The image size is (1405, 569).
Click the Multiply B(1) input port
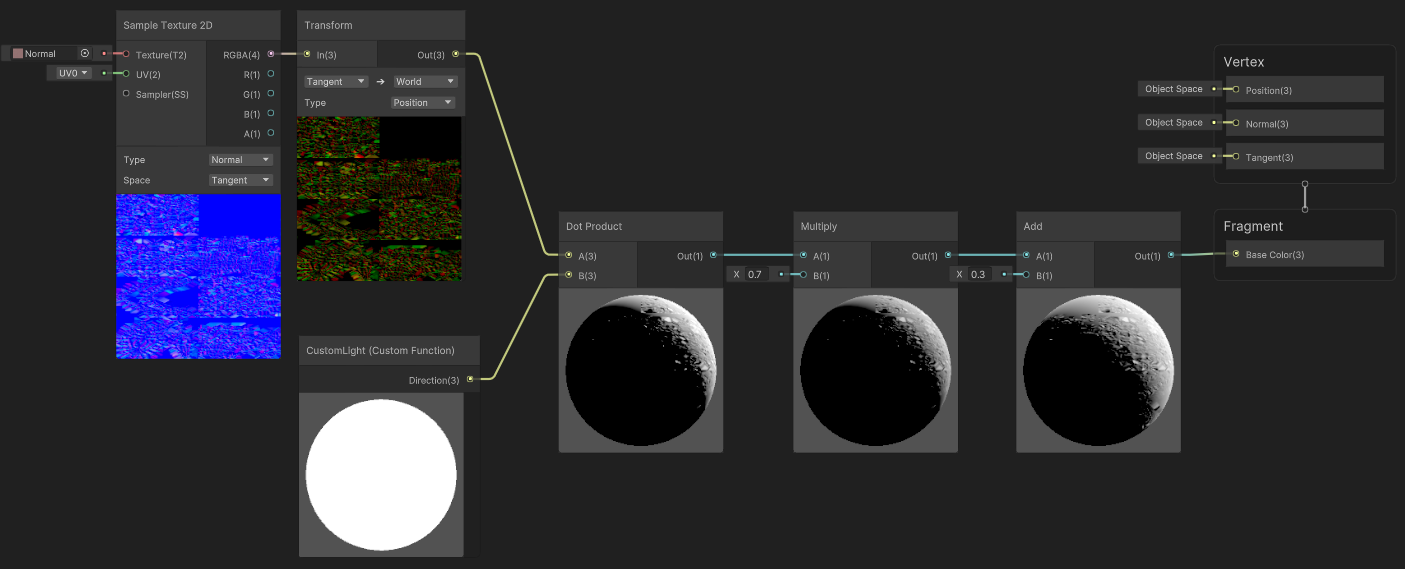click(x=804, y=275)
